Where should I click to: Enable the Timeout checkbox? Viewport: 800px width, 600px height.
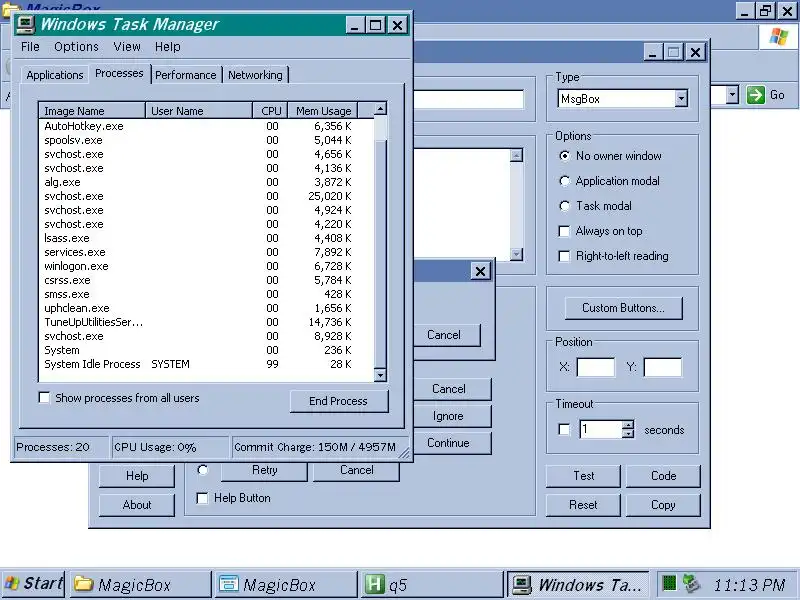point(564,430)
